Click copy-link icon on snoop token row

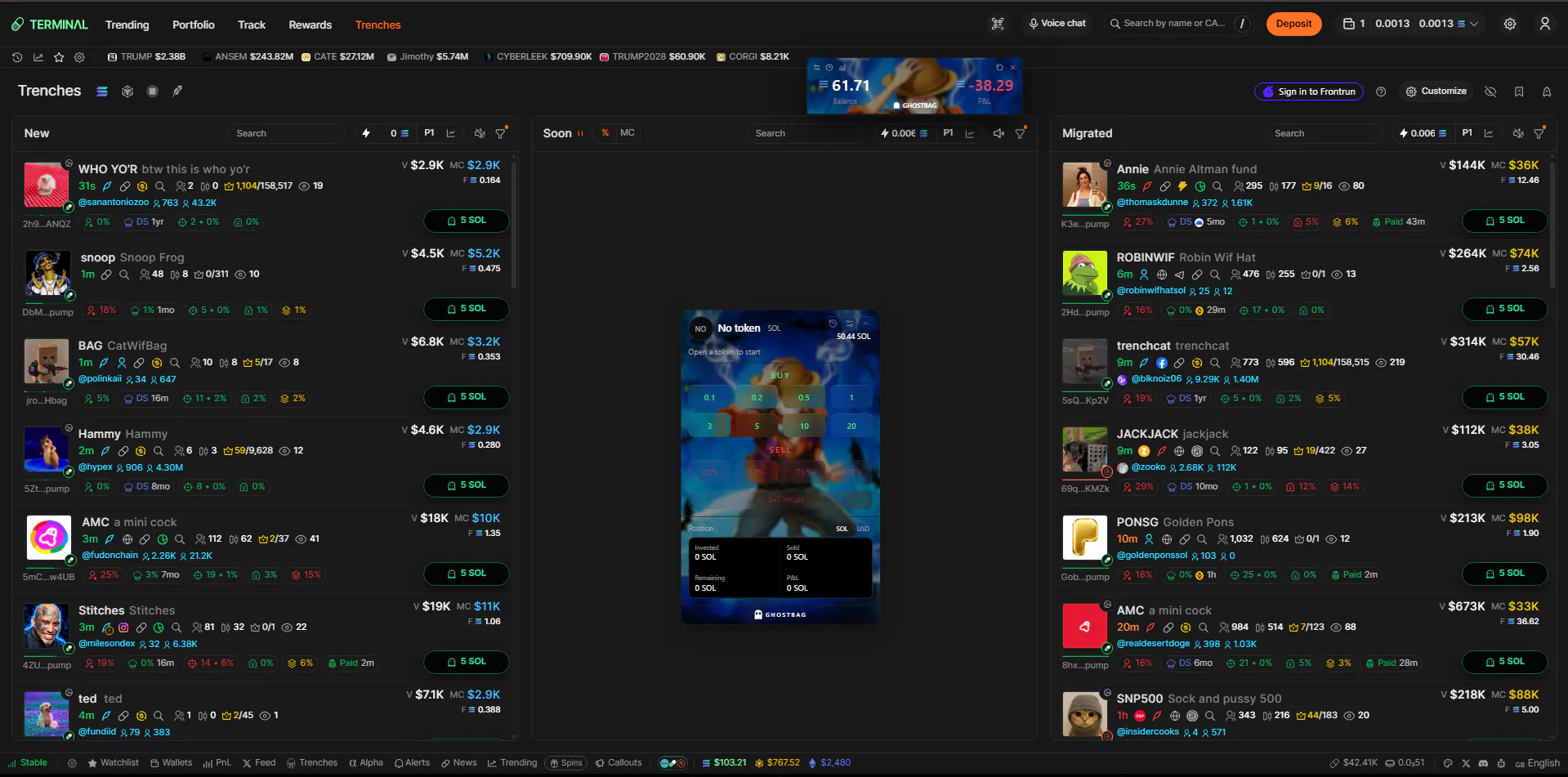[106, 275]
